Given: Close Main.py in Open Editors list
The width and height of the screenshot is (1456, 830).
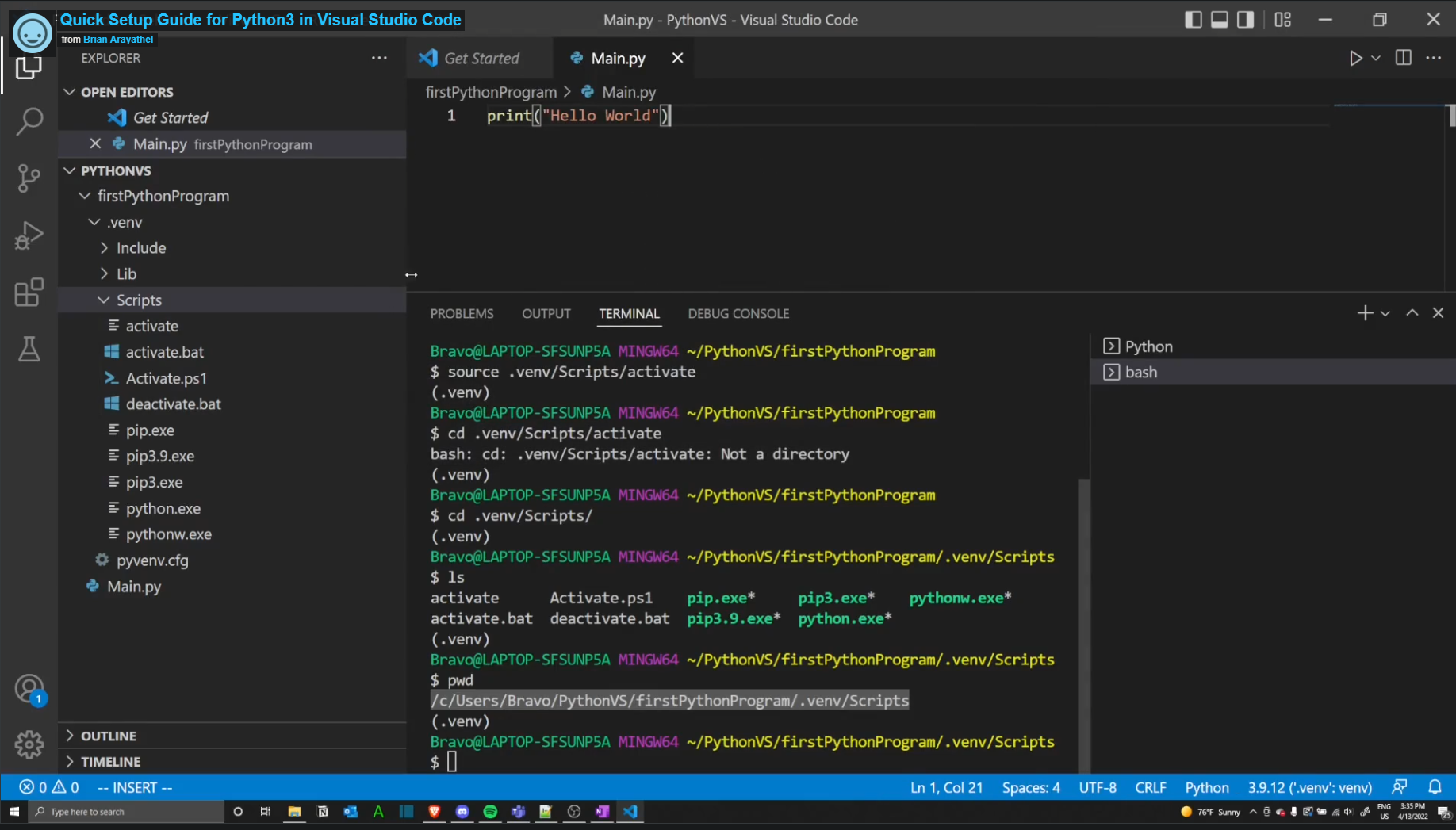Looking at the screenshot, I should pos(95,143).
